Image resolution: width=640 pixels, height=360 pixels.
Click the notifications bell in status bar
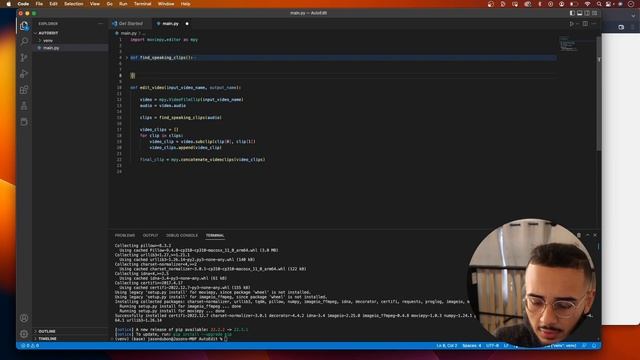[x=594, y=346]
